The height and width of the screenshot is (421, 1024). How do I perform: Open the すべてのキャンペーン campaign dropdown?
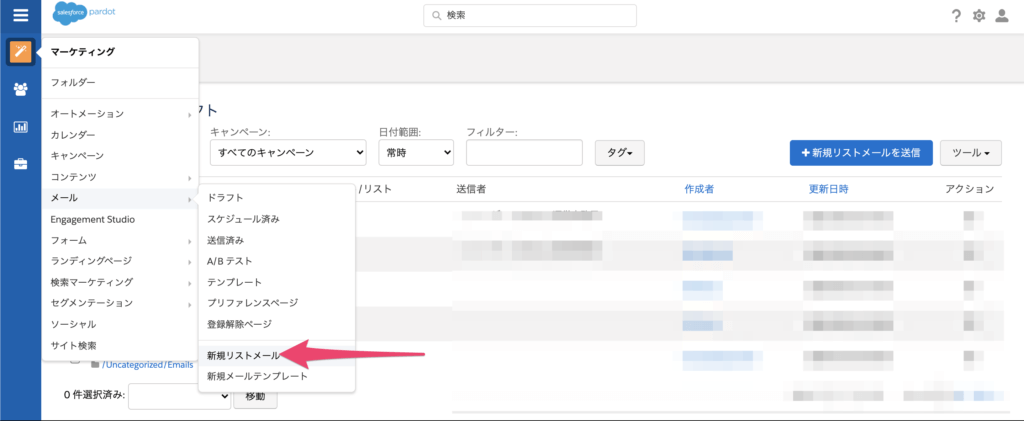(288, 152)
